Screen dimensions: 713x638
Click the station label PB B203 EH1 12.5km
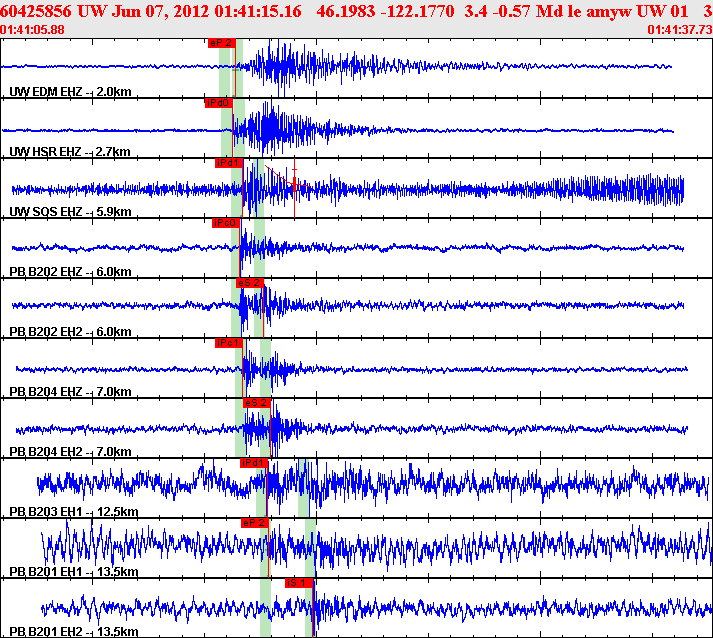[74, 512]
